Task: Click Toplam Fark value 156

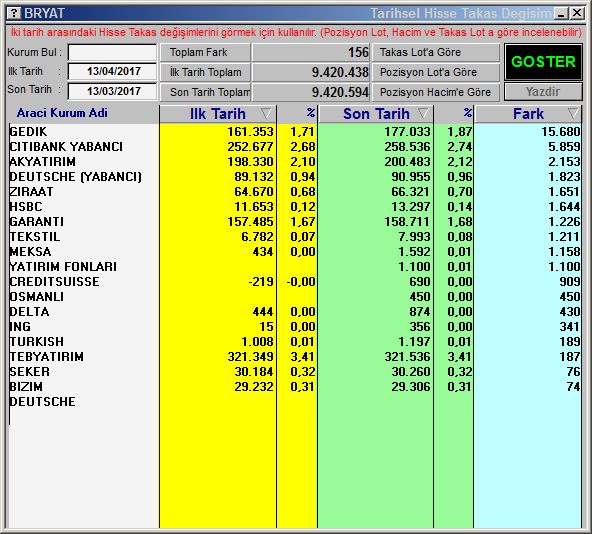Action: tap(358, 52)
